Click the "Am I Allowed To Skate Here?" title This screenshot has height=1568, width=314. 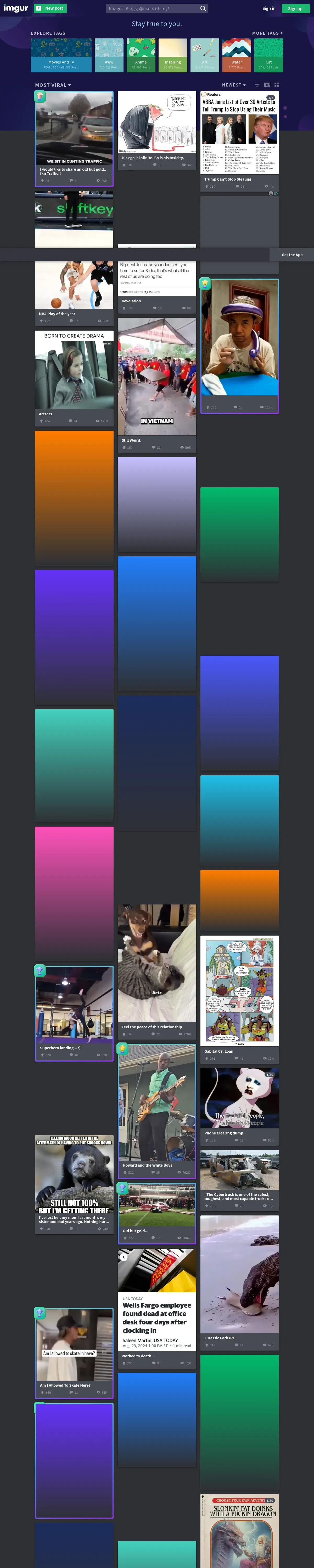tap(65, 1385)
